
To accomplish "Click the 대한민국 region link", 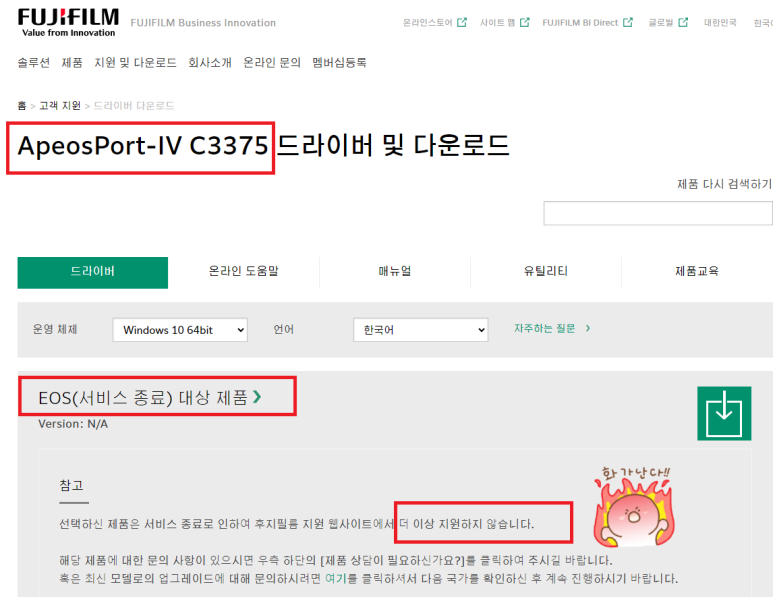I will click(x=720, y=23).
